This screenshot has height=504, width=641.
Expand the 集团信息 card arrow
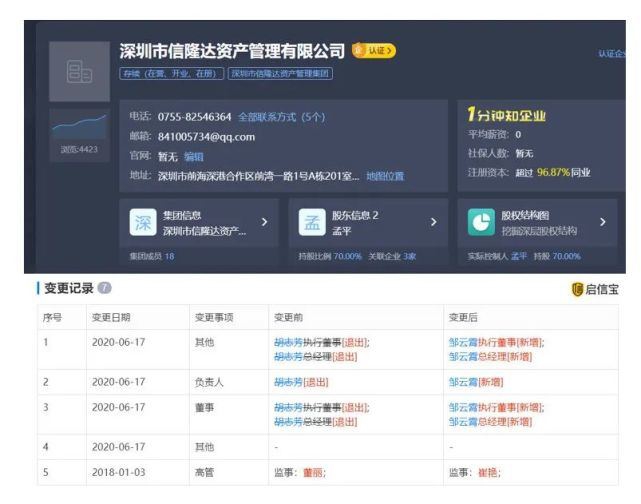(263, 218)
